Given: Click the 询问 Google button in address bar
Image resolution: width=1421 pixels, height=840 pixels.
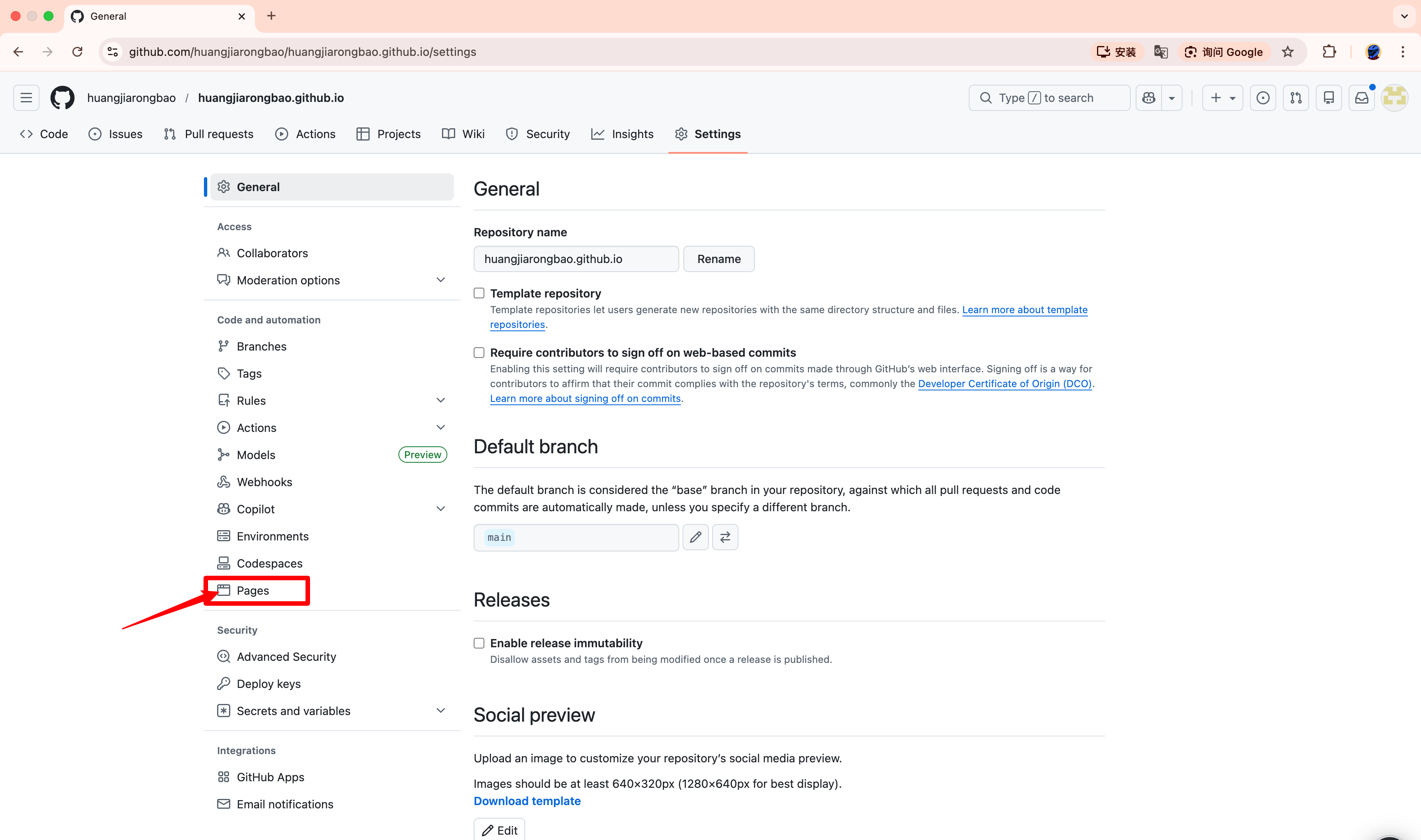Looking at the screenshot, I should point(1224,52).
